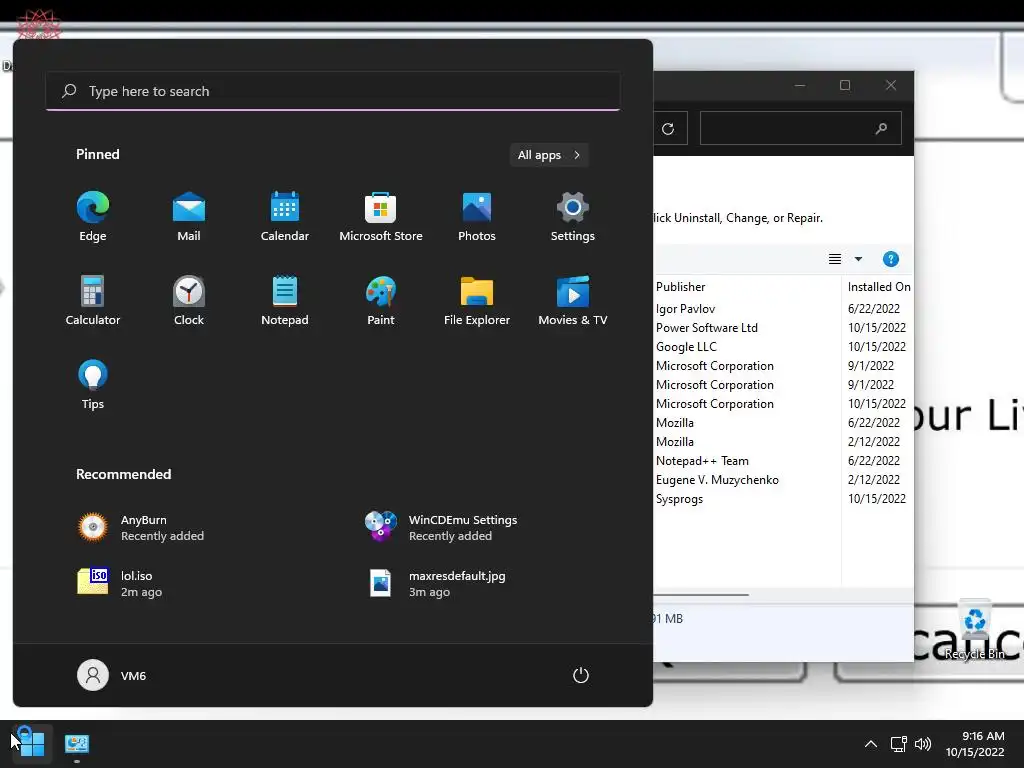The image size is (1024, 768).
Task: Click the Windows Start button on taskbar
Action: tap(31, 744)
